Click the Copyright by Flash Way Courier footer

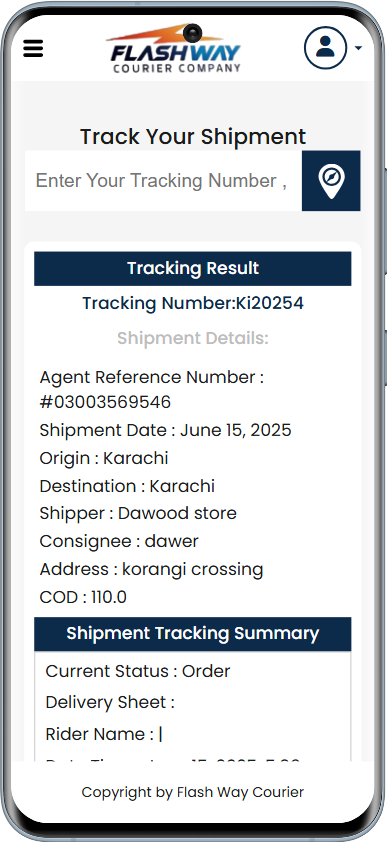[193, 792]
